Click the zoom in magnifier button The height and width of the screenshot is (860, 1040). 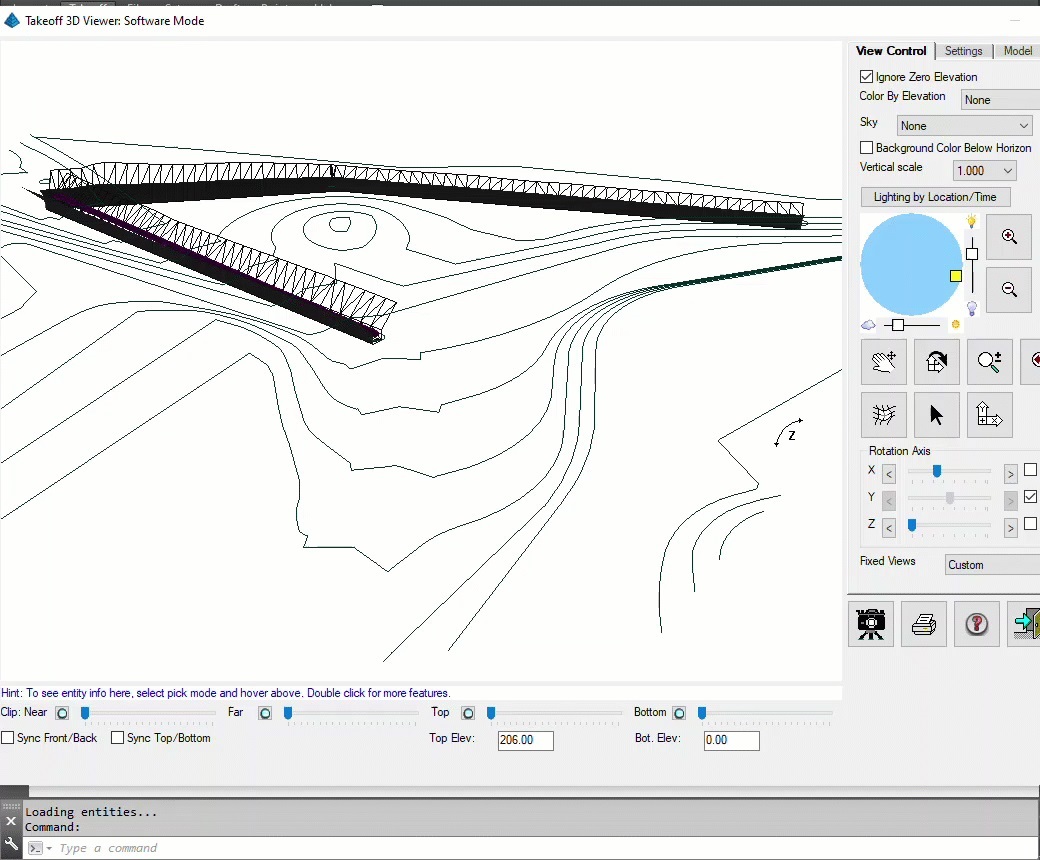[1009, 237]
